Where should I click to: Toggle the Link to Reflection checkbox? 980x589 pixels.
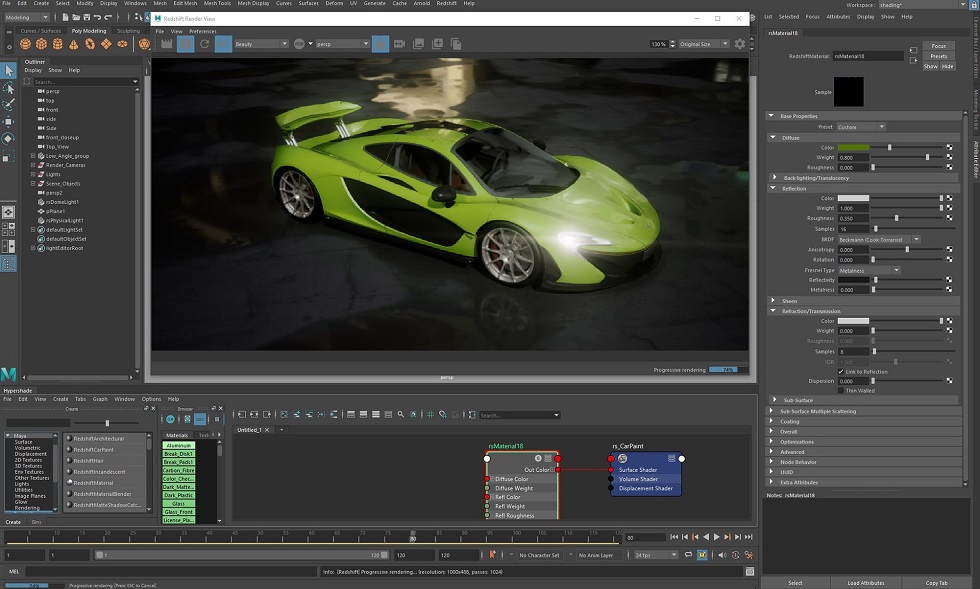840,371
